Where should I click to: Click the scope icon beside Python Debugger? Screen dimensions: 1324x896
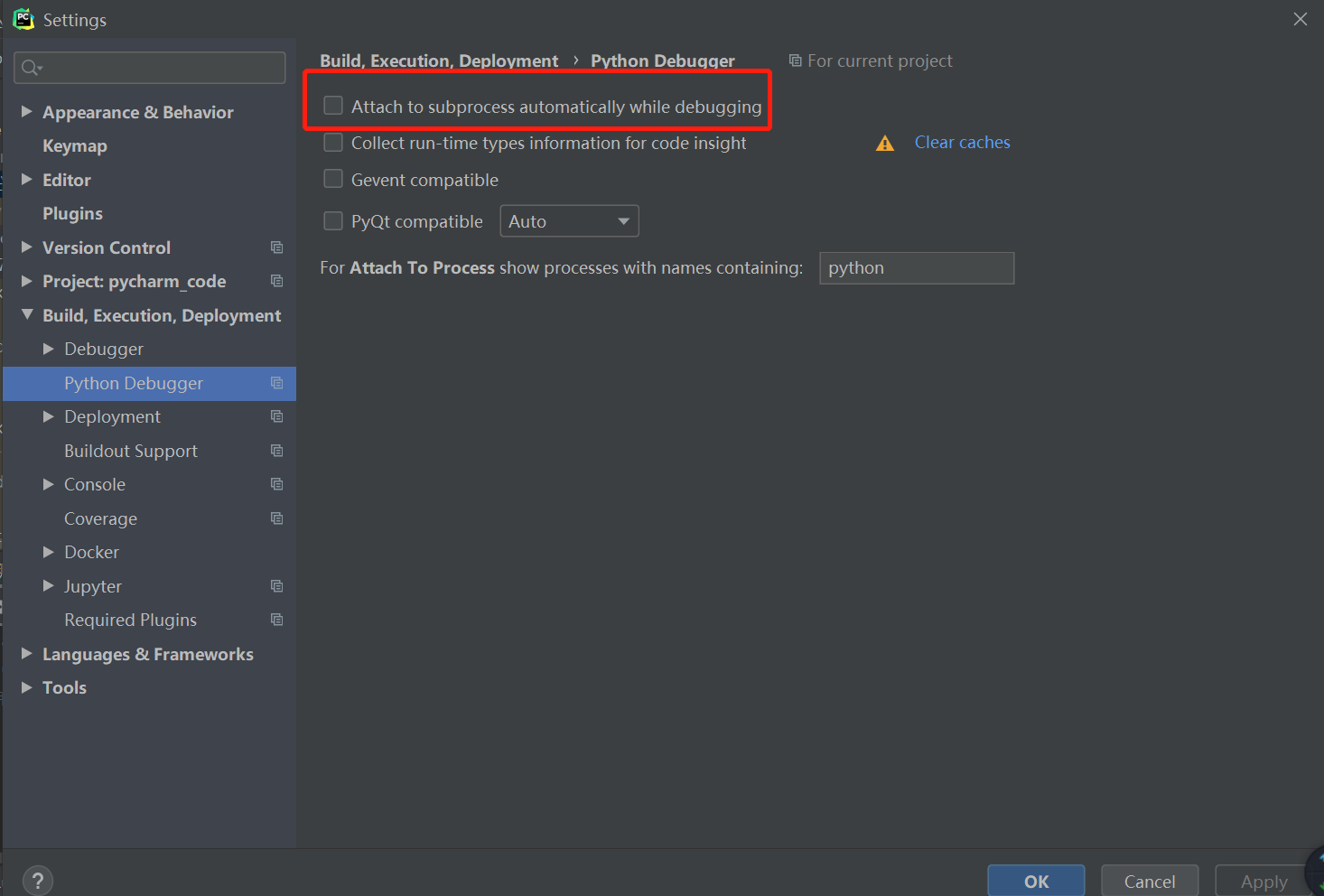click(x=276, y=383)
